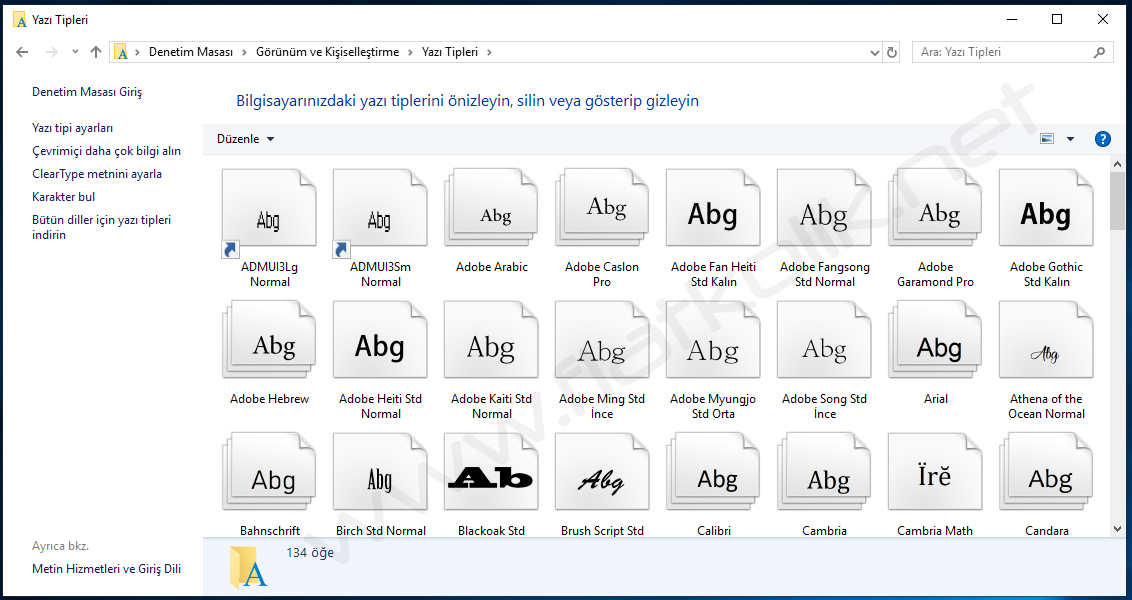Viewport: 1132px width, 600px height.
Task: Select the Blackoak Std font icon
Action: pyautogui.click(x=492, y=472)
